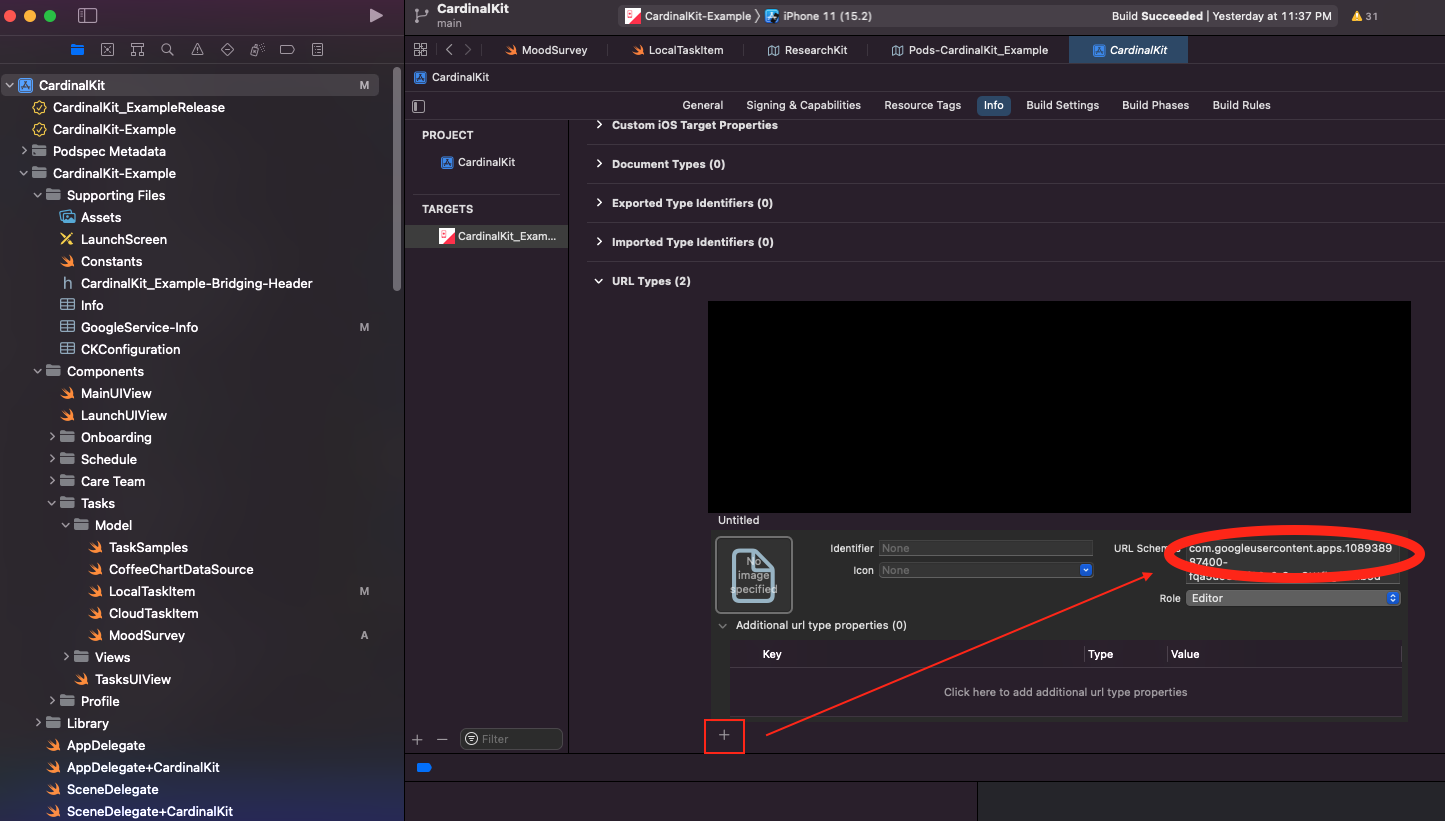Open the General settings tab
1445x821 pixels.
click(703, 105)
